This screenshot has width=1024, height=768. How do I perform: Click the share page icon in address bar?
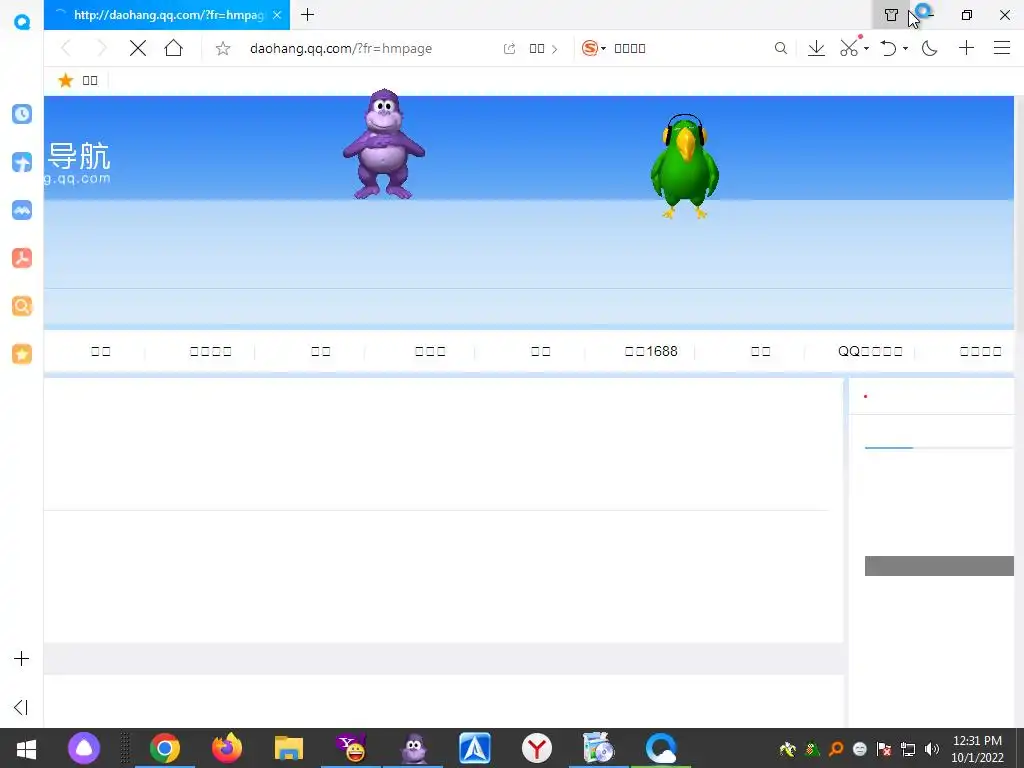click(x=509, y=48)
